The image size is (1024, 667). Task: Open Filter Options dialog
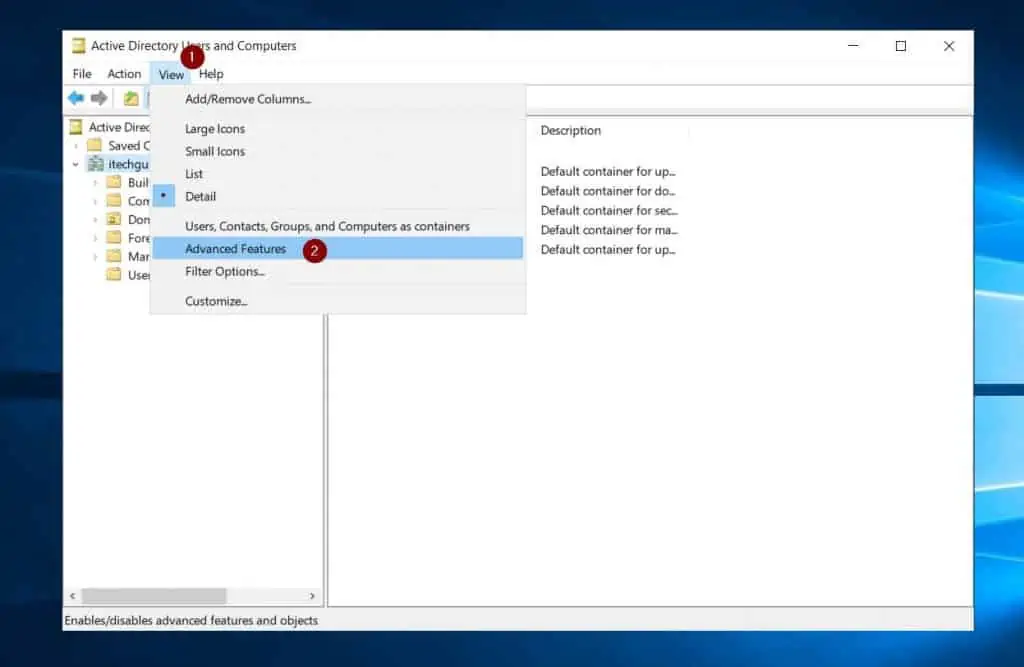pos(338,271)
